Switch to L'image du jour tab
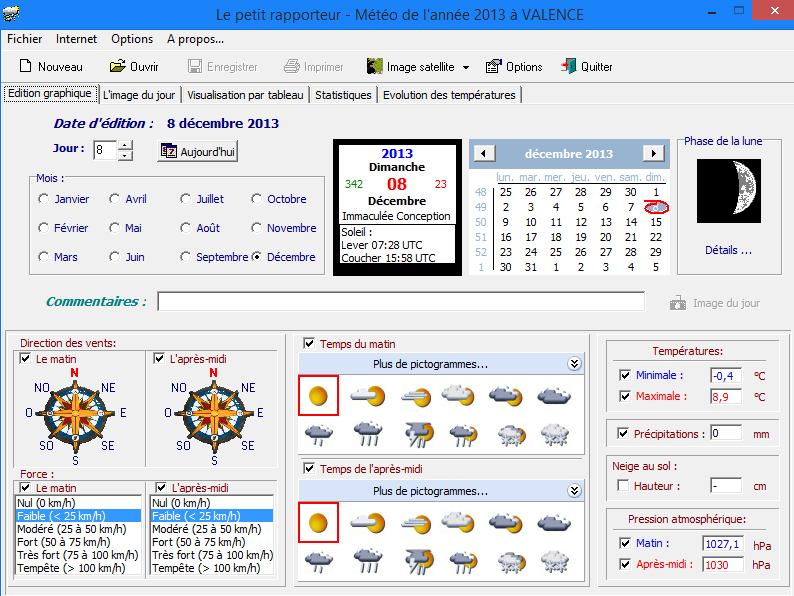The width and height of the screenshot is (794, 596). pyautogui.click(x=139, y=95)
